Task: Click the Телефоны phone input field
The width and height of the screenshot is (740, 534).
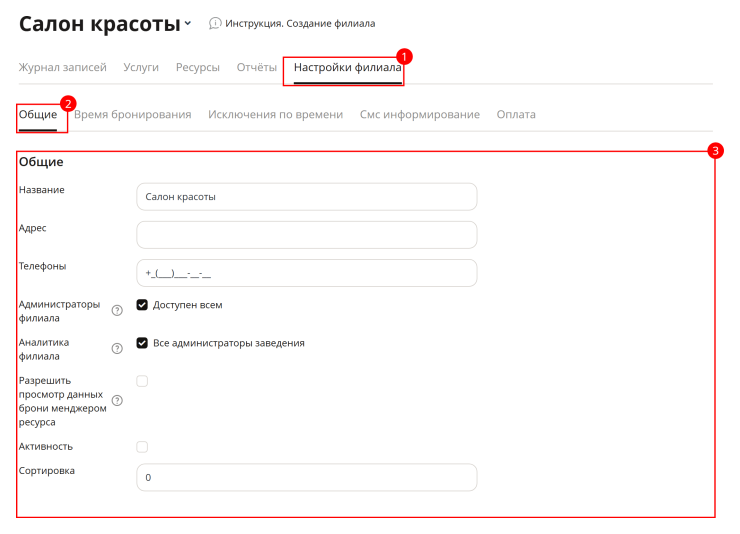Action: 307,273
